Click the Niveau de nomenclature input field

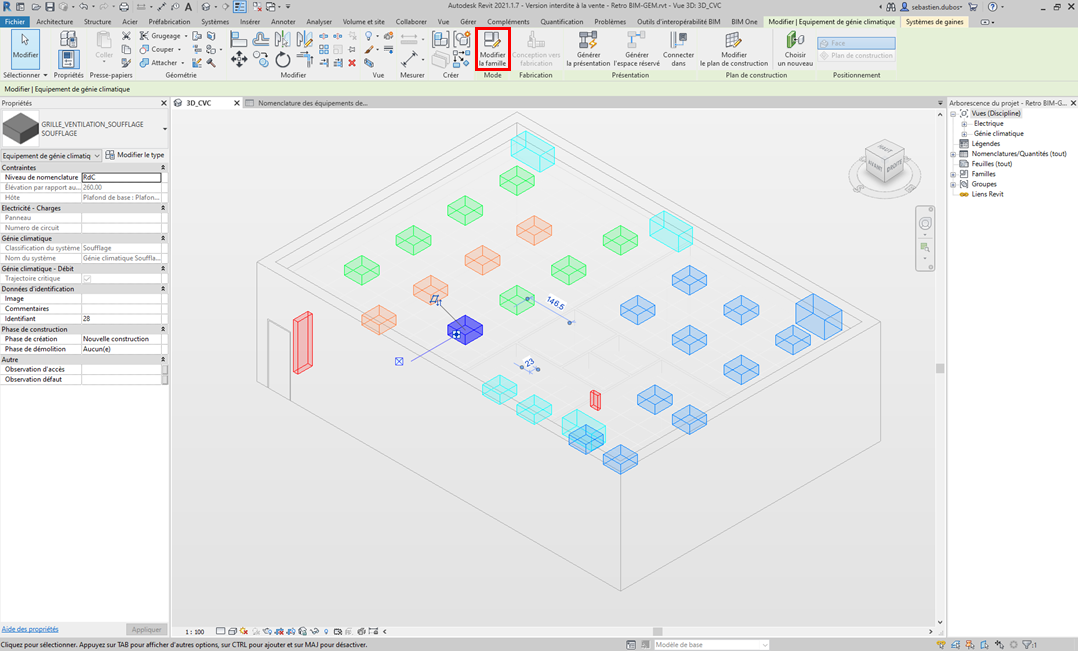click(121, 177)
